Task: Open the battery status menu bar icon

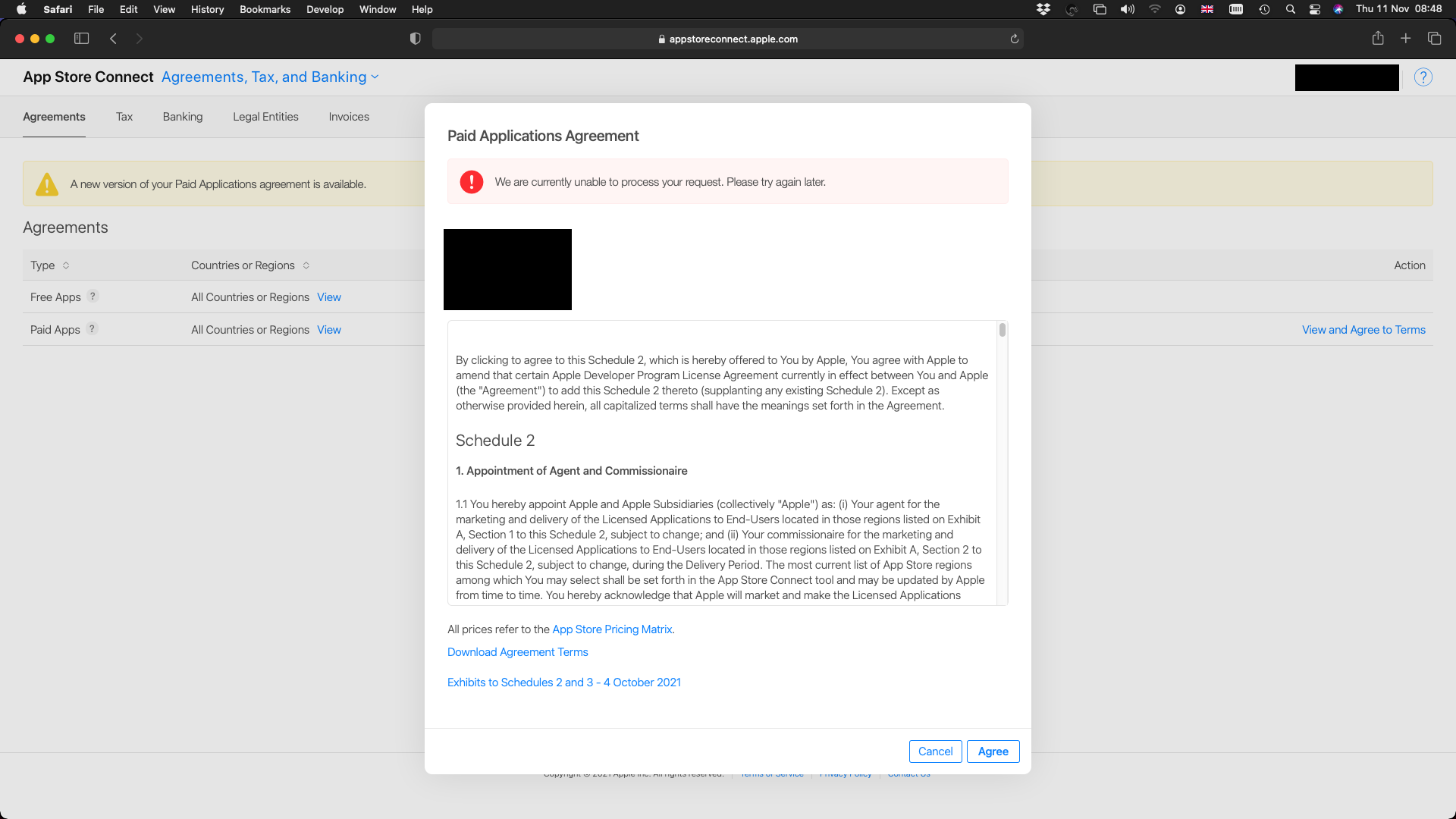Action: (1236, 9)
